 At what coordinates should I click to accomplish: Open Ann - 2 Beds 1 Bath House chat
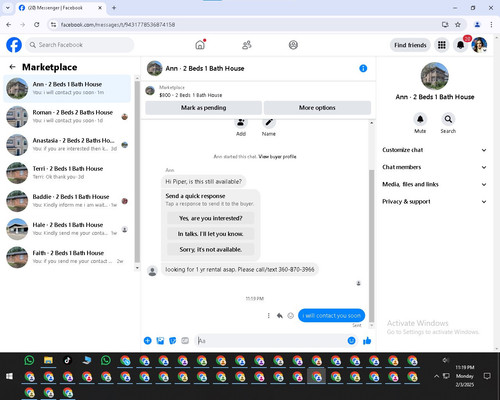(67, 89)
